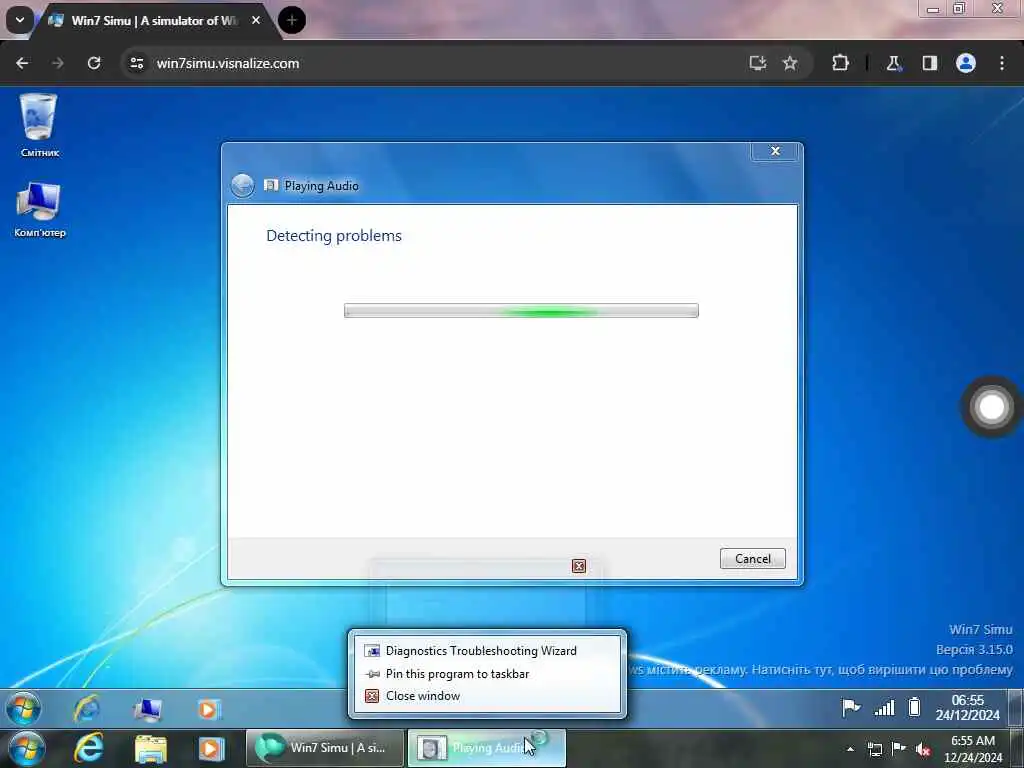Image resolution: width=1024 pixels, height=768 pixels.
Task: Bookmark this page with the star
Action: tap(790, 63)
